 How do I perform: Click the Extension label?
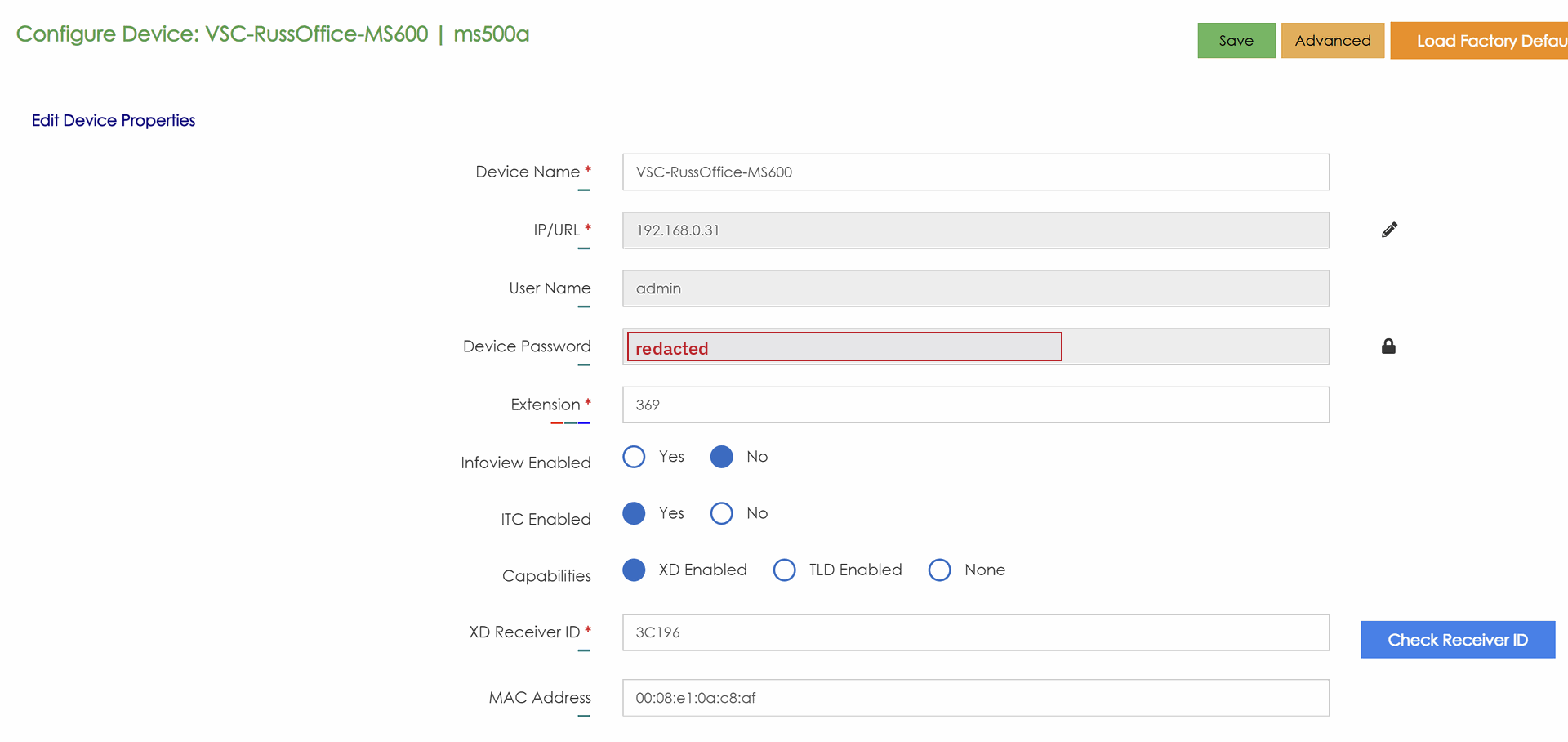tap(546, 405)
